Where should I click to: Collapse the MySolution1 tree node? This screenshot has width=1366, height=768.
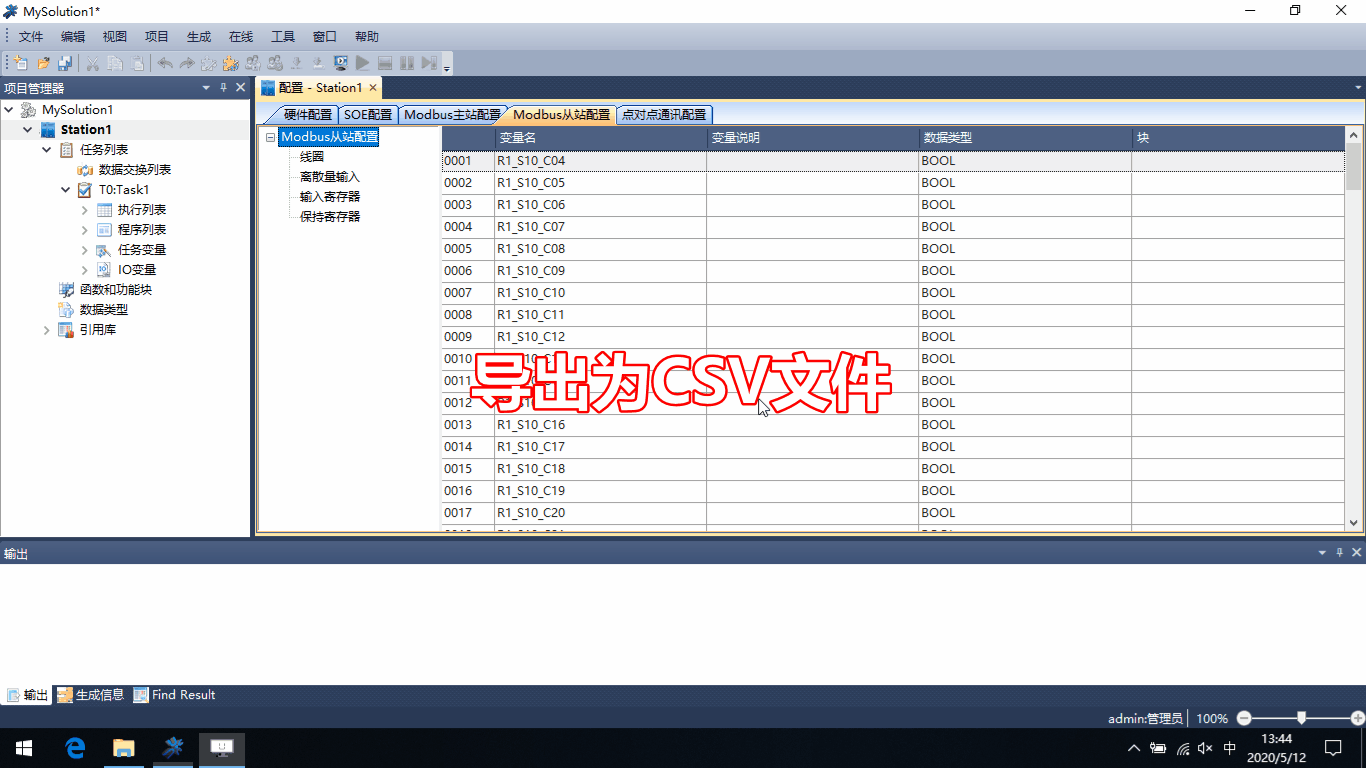click(9, 109)
